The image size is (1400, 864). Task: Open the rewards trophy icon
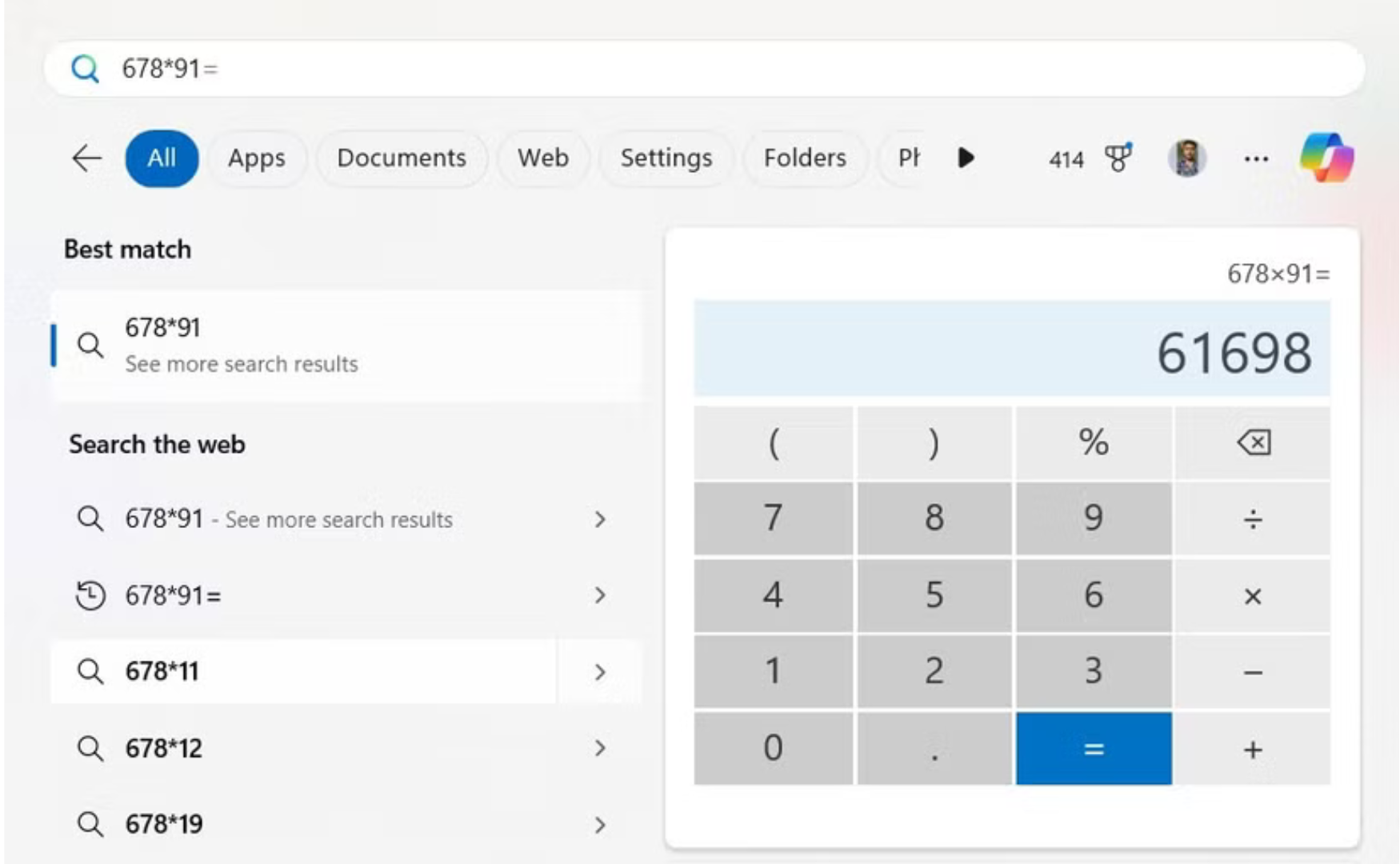[1118, 158]
